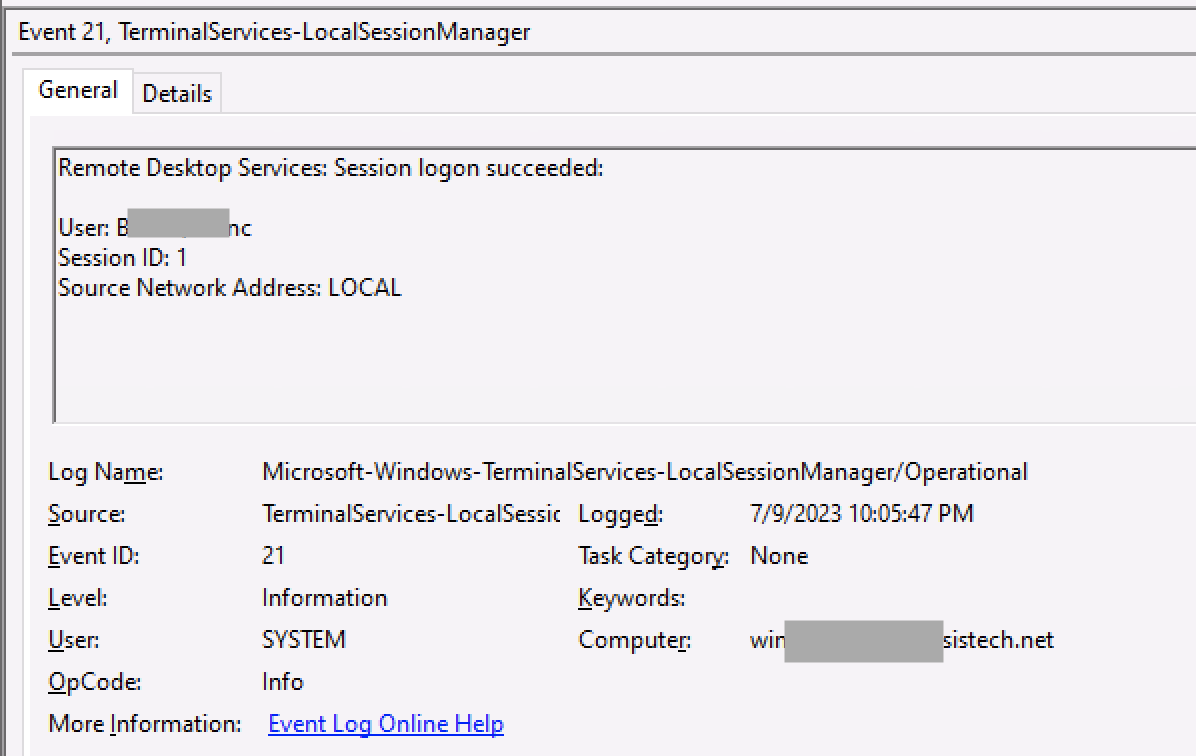Select the Log Name value text

pos(645,471)
